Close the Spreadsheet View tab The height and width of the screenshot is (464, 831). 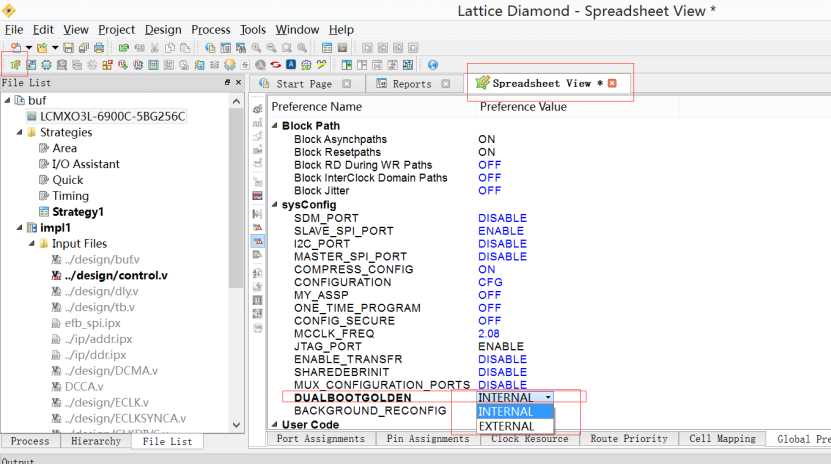click(612, 83)
